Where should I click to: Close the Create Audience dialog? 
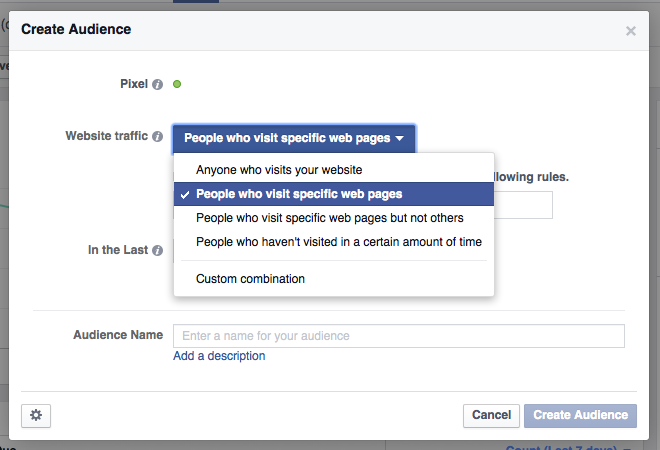(631, 31)
